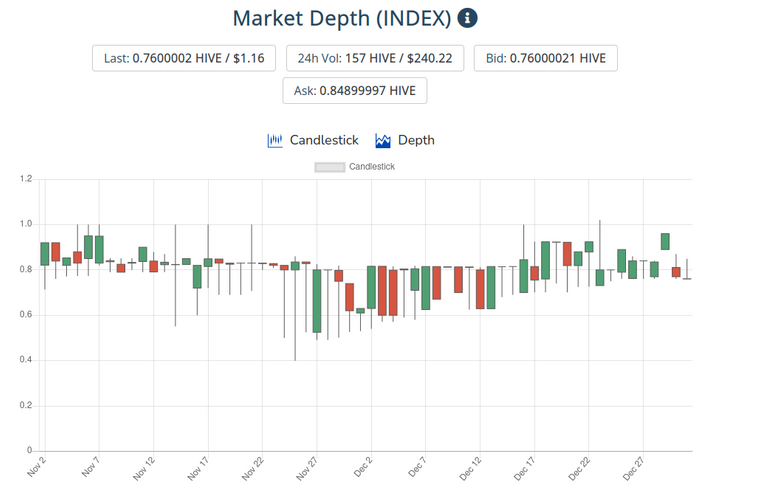Click the Nov 7 axis label
The image size is (768, 498).
tap(91, 467)
